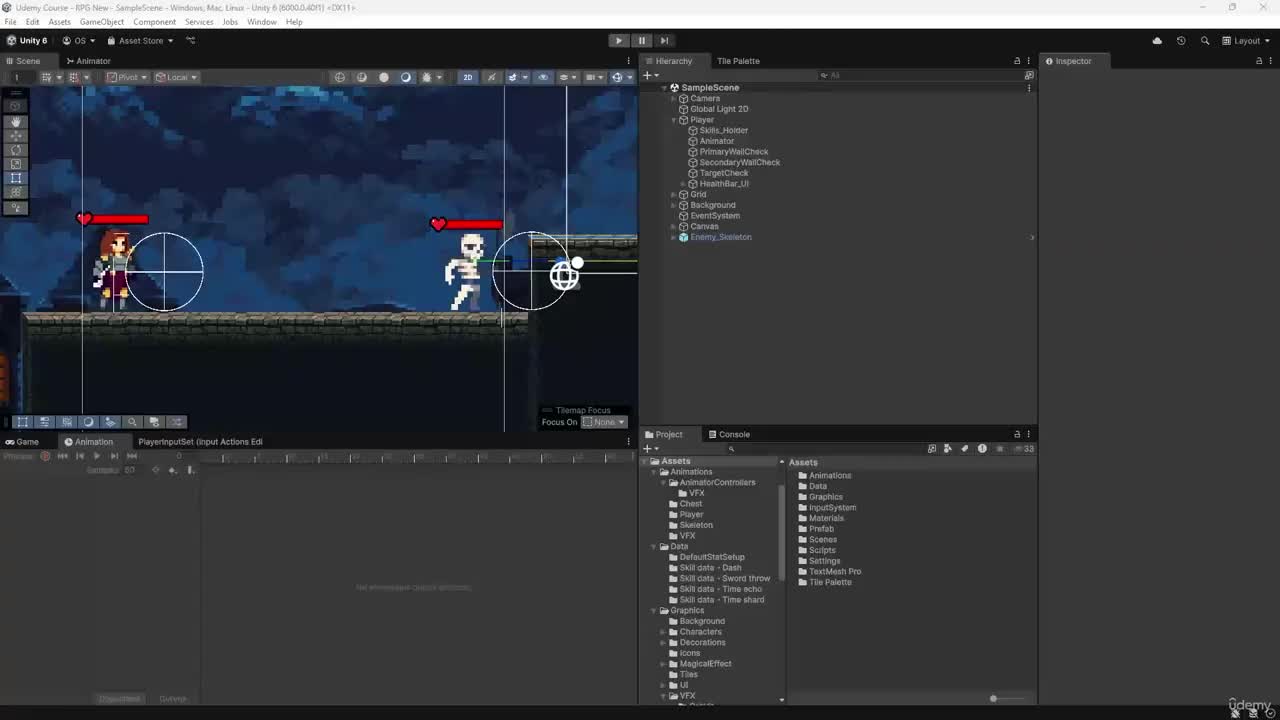Click the Step frame button
The image size is (1280, 720).
point(664,41)
